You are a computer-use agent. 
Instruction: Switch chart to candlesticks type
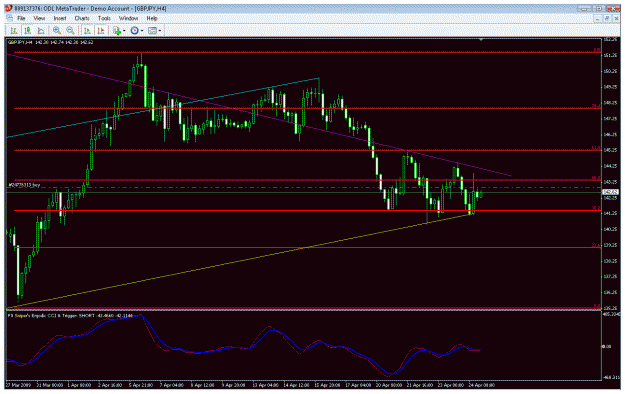coord(28,31)
